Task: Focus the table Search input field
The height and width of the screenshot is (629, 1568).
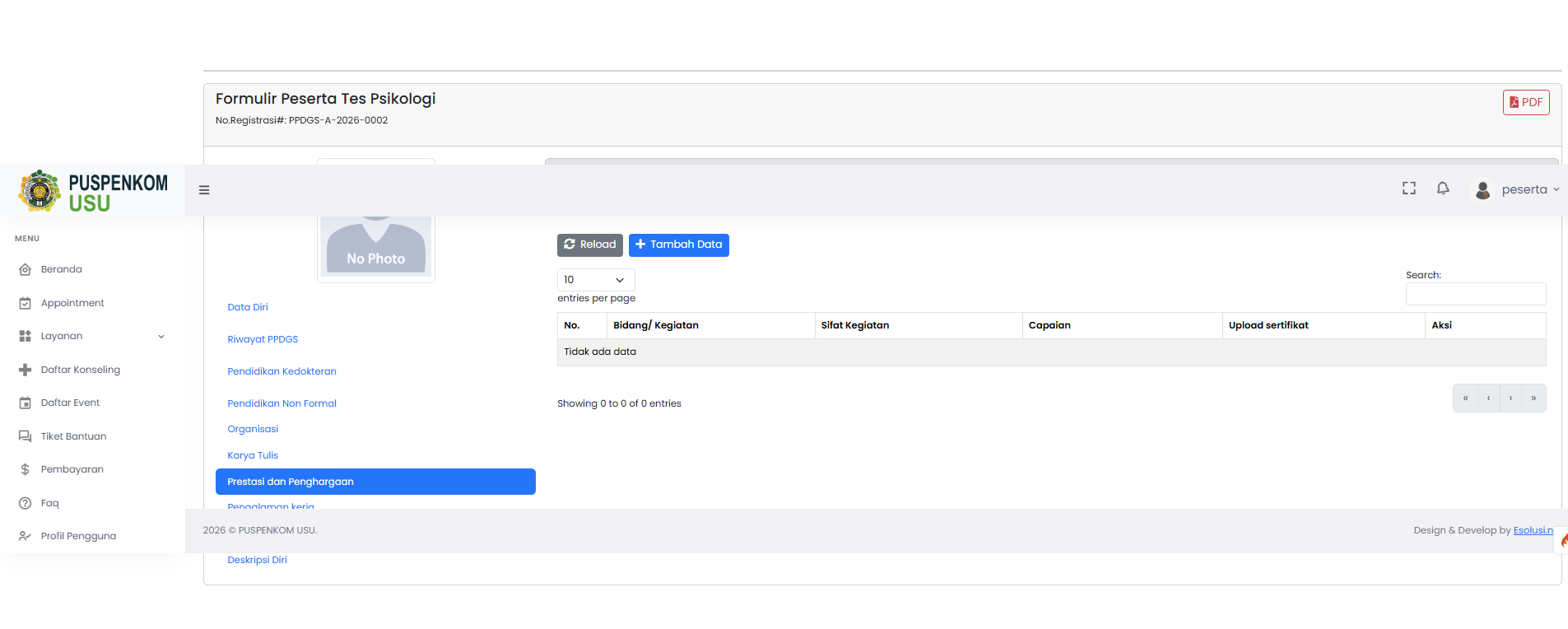Action: pyautogui.click(x=1476, y=294)
